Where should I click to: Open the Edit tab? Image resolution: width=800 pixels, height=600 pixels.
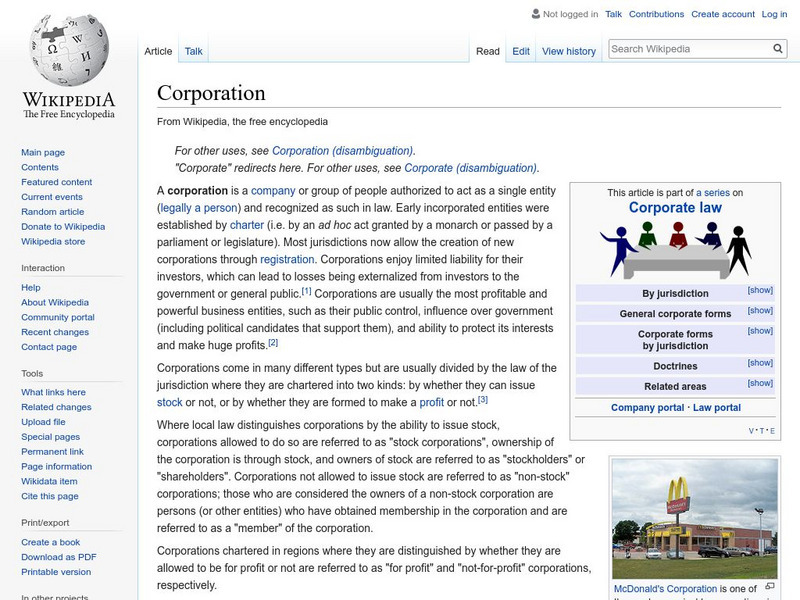(521, 51)
